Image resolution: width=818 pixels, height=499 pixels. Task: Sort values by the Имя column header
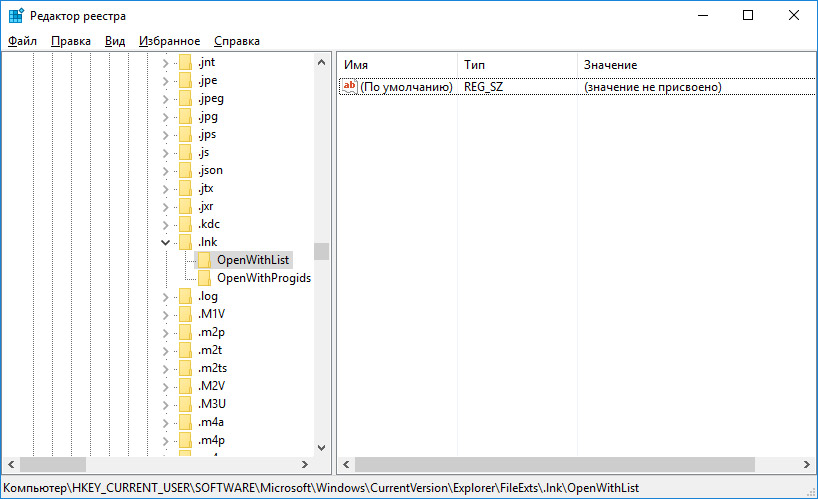pyautogui.click(x=396, y=64)
